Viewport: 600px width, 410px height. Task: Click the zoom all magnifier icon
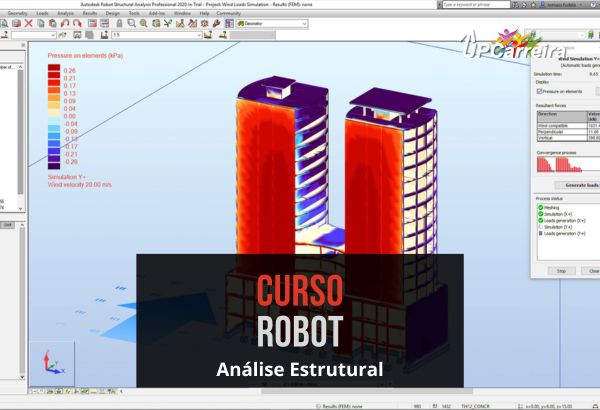pos(143,24)
